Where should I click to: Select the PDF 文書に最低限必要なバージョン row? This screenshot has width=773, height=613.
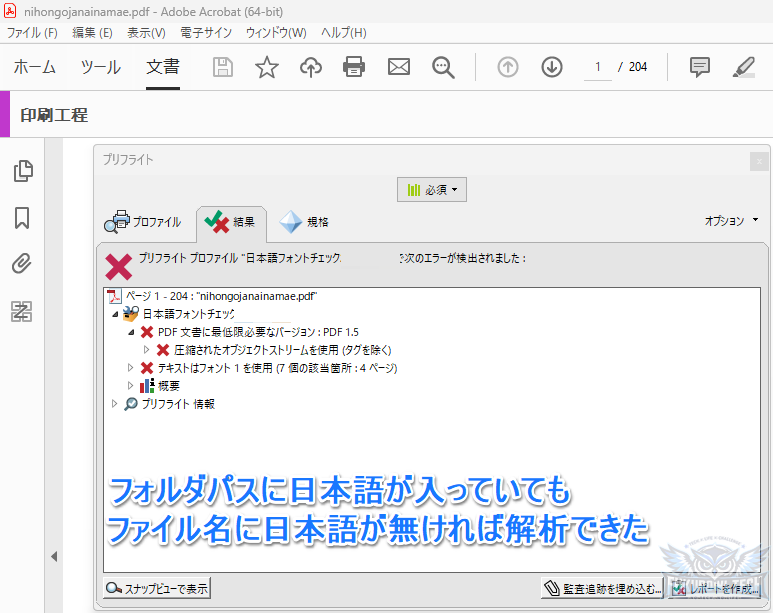(x=258, y=332)
